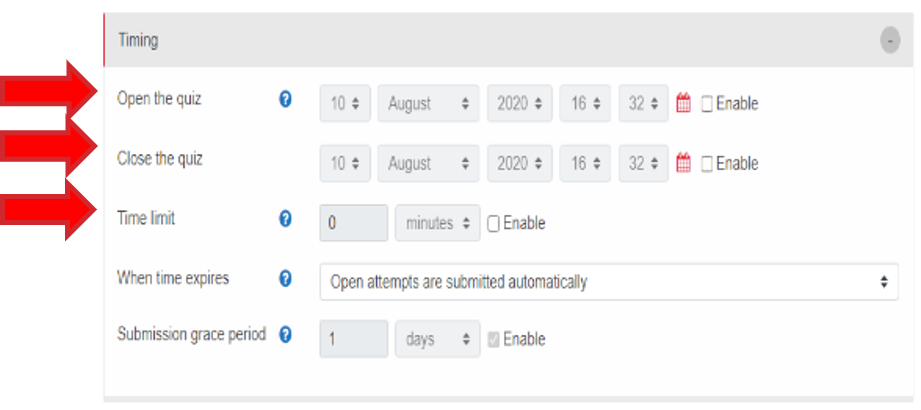
Task: Open the When time expires dropdown
Action: click(x=608, y=282)
